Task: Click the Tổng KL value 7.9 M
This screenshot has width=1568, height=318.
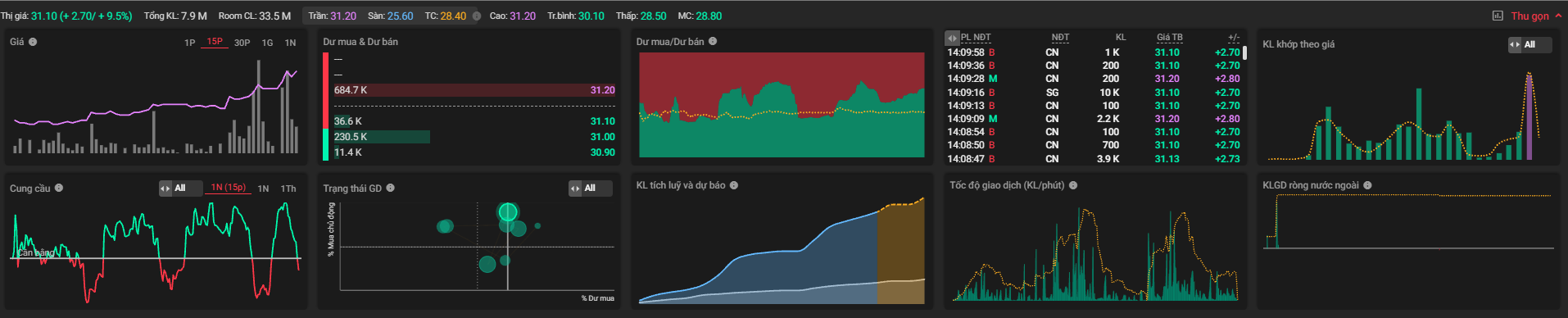Action: point(194,16)
